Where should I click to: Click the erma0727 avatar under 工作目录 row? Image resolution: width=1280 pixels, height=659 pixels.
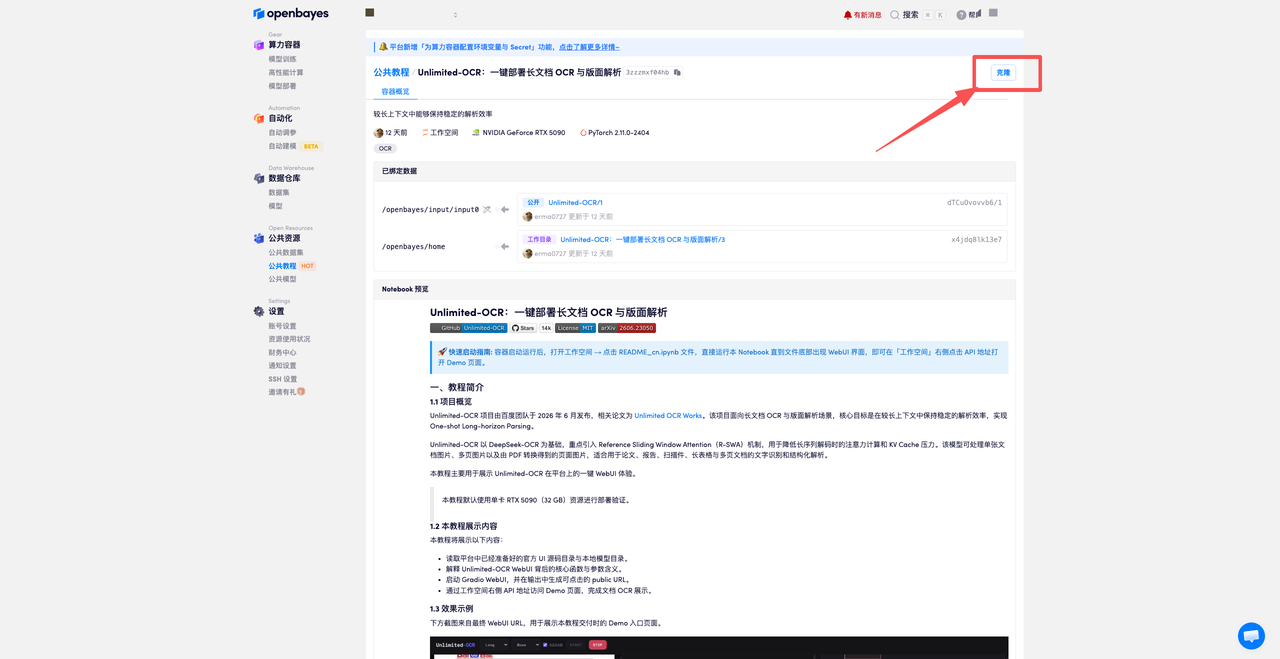click(x=527, y=254)
